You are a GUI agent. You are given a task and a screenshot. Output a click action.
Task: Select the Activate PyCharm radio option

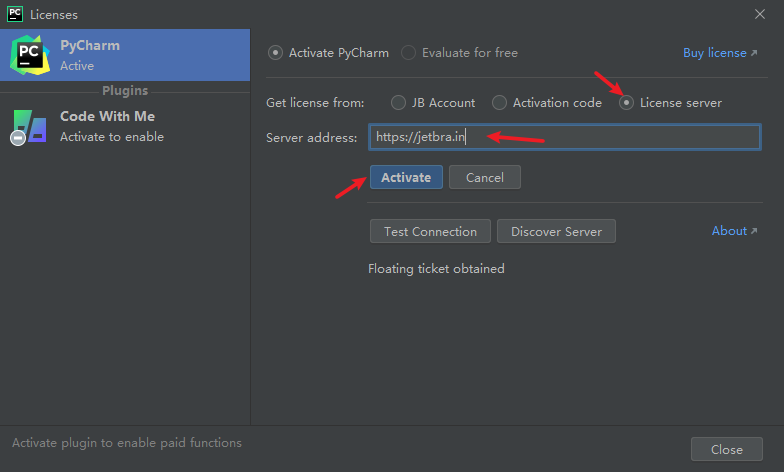coord(276,53)
